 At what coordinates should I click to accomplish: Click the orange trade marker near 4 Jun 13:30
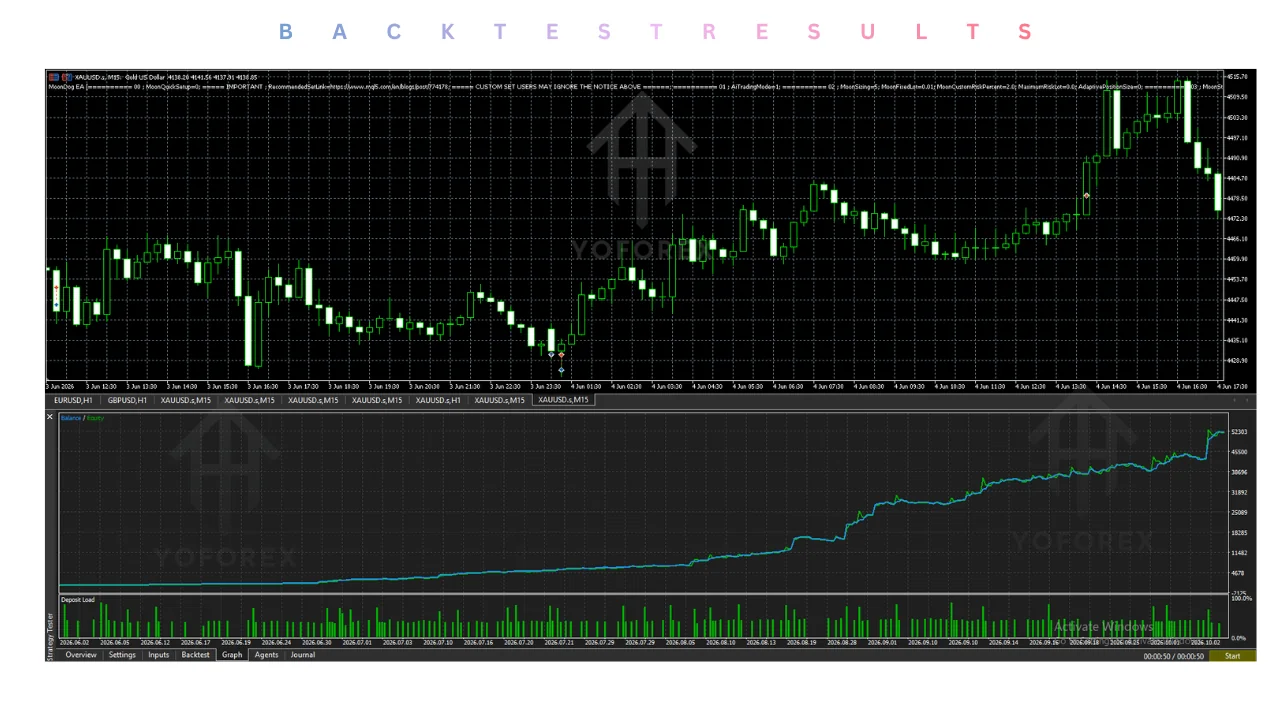coord(1086,196)
